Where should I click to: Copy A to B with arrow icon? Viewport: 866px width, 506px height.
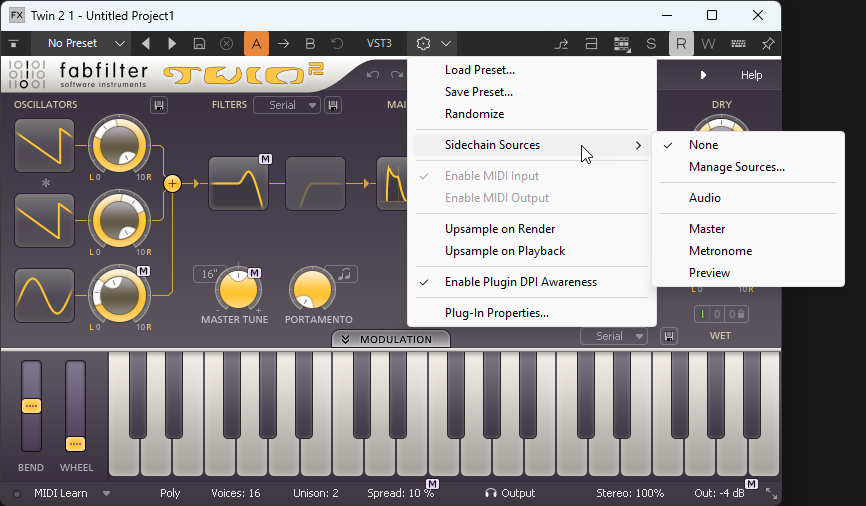pyautogui.click(x=283, y=44)
